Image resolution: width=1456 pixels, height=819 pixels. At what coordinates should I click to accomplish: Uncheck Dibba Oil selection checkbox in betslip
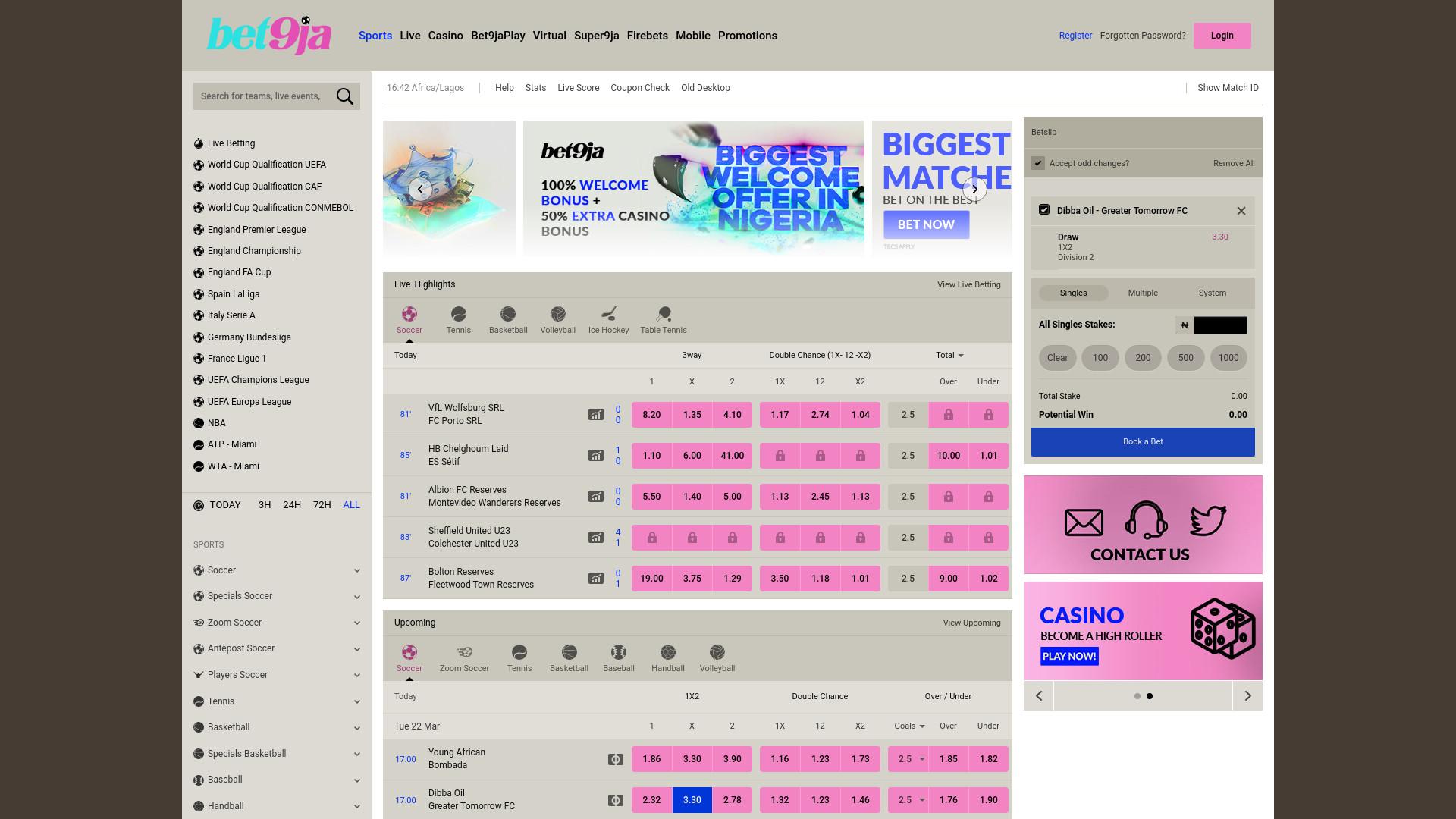pyautogui.click(x=1044, y=209)
